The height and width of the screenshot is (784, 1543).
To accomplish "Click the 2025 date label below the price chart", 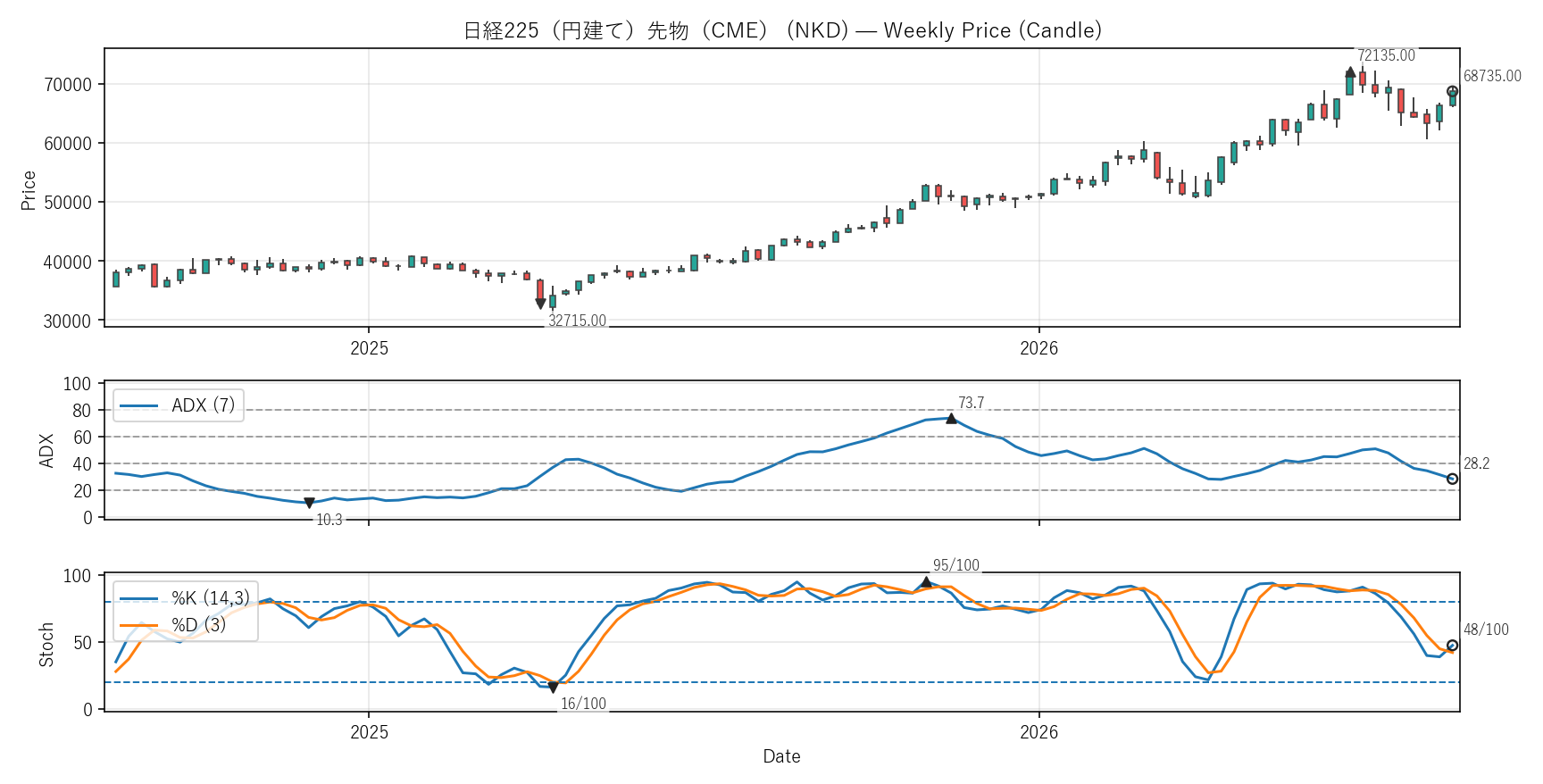I will [369, 348].
